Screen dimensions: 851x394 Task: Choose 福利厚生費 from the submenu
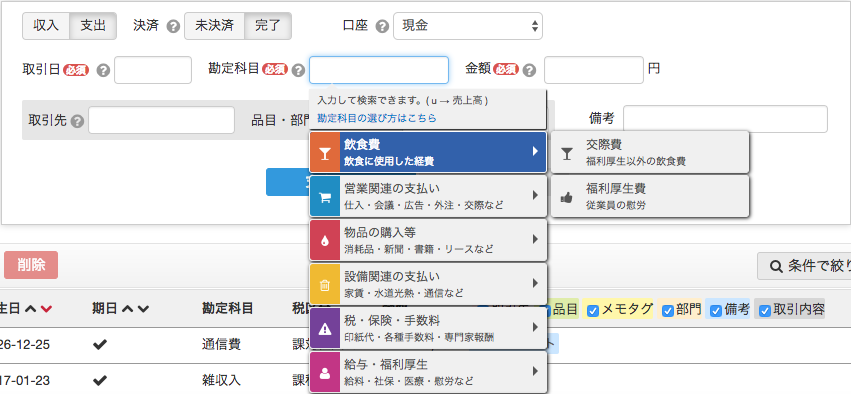(x=650, y=196)
